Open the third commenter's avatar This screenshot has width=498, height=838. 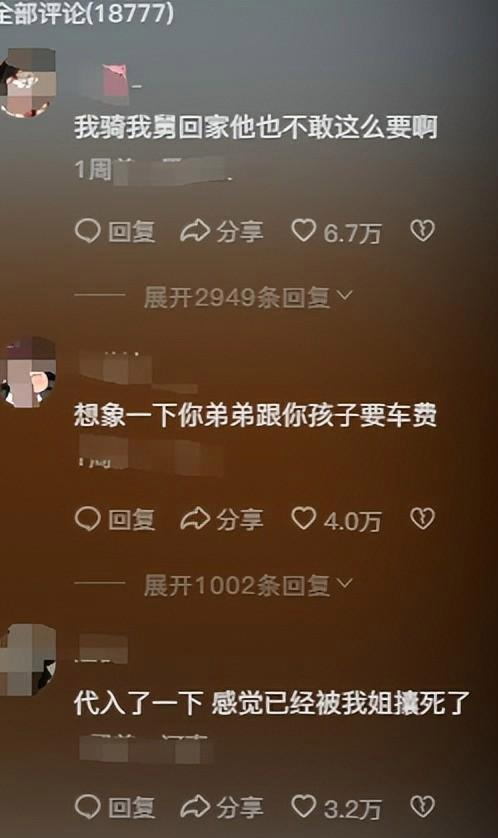(x=28, y=661)
